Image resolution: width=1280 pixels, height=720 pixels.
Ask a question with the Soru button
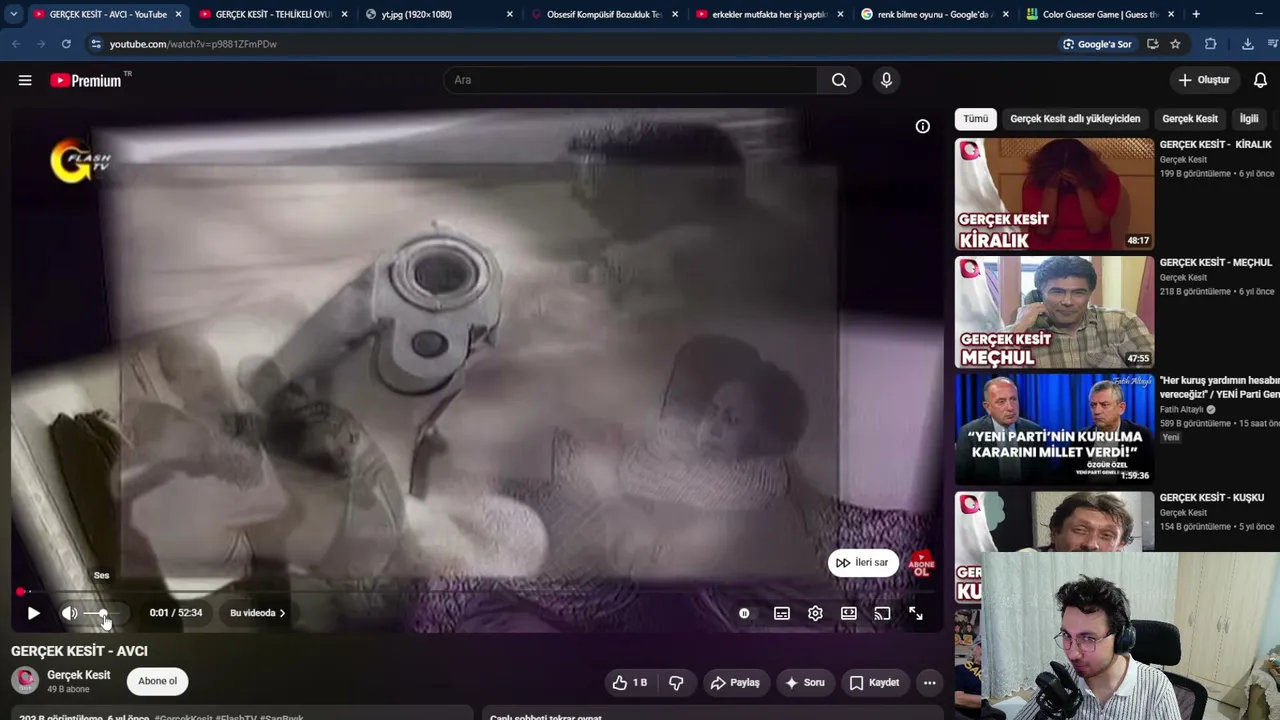tap(805, 683)
